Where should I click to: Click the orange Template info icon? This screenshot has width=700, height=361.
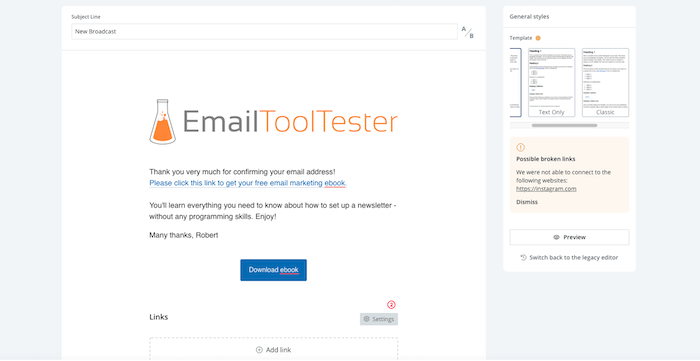click(x=538, y=38)
